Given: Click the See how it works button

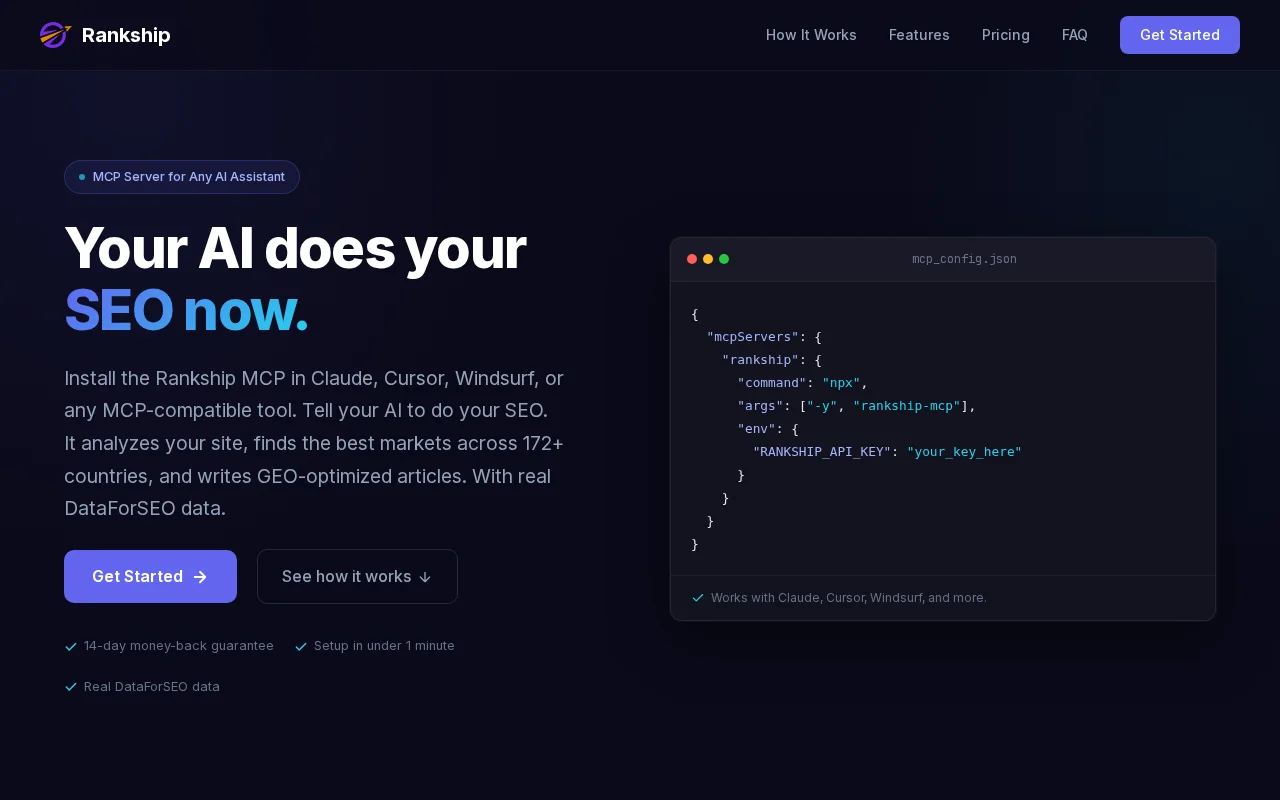Looking at the screenshot, I should [x=357, y=576].
